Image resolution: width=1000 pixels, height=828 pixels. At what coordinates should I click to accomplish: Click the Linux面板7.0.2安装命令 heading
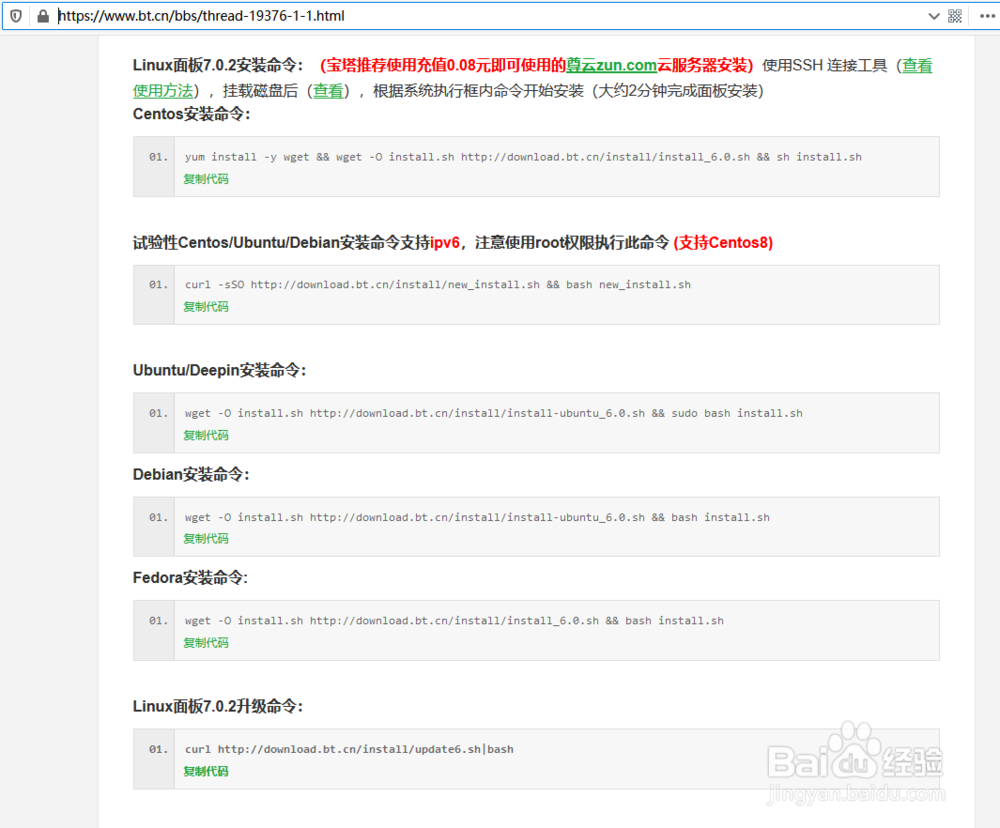pos(218,66)
